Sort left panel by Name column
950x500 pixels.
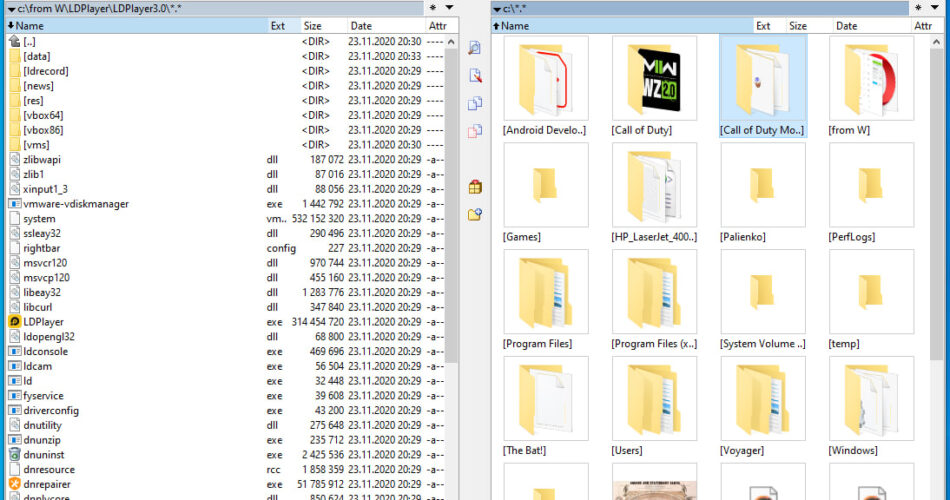[136, 25]
